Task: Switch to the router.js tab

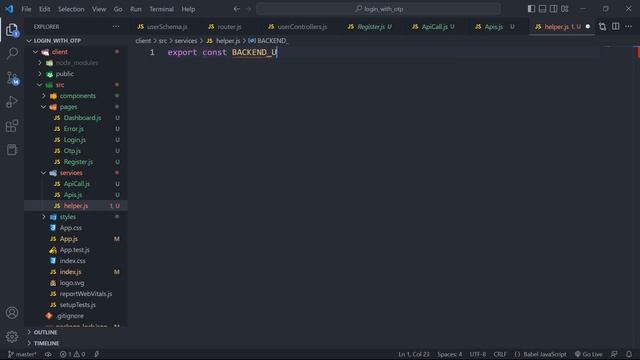Action: (229, 27)
